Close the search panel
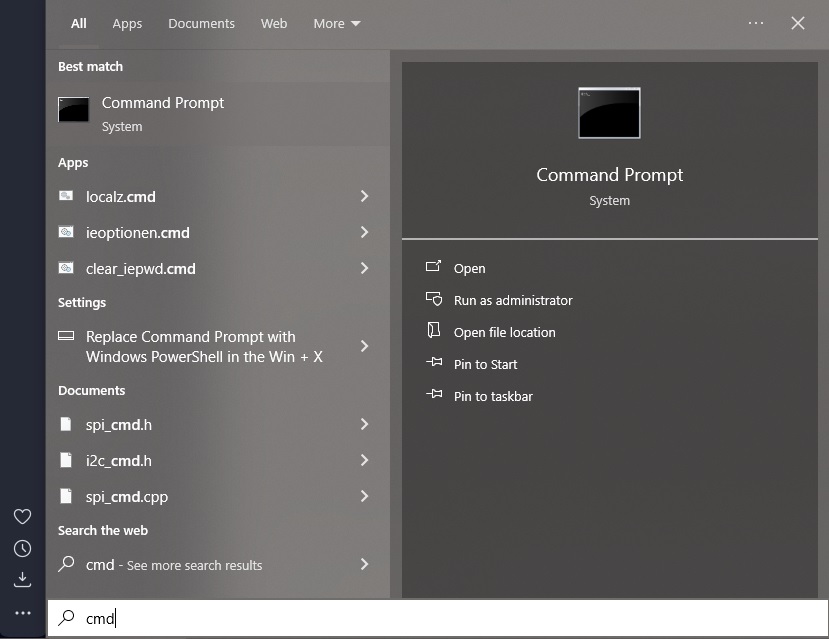Image resolution: width=829 pixels, height=639 pixels. click(798, 23)
